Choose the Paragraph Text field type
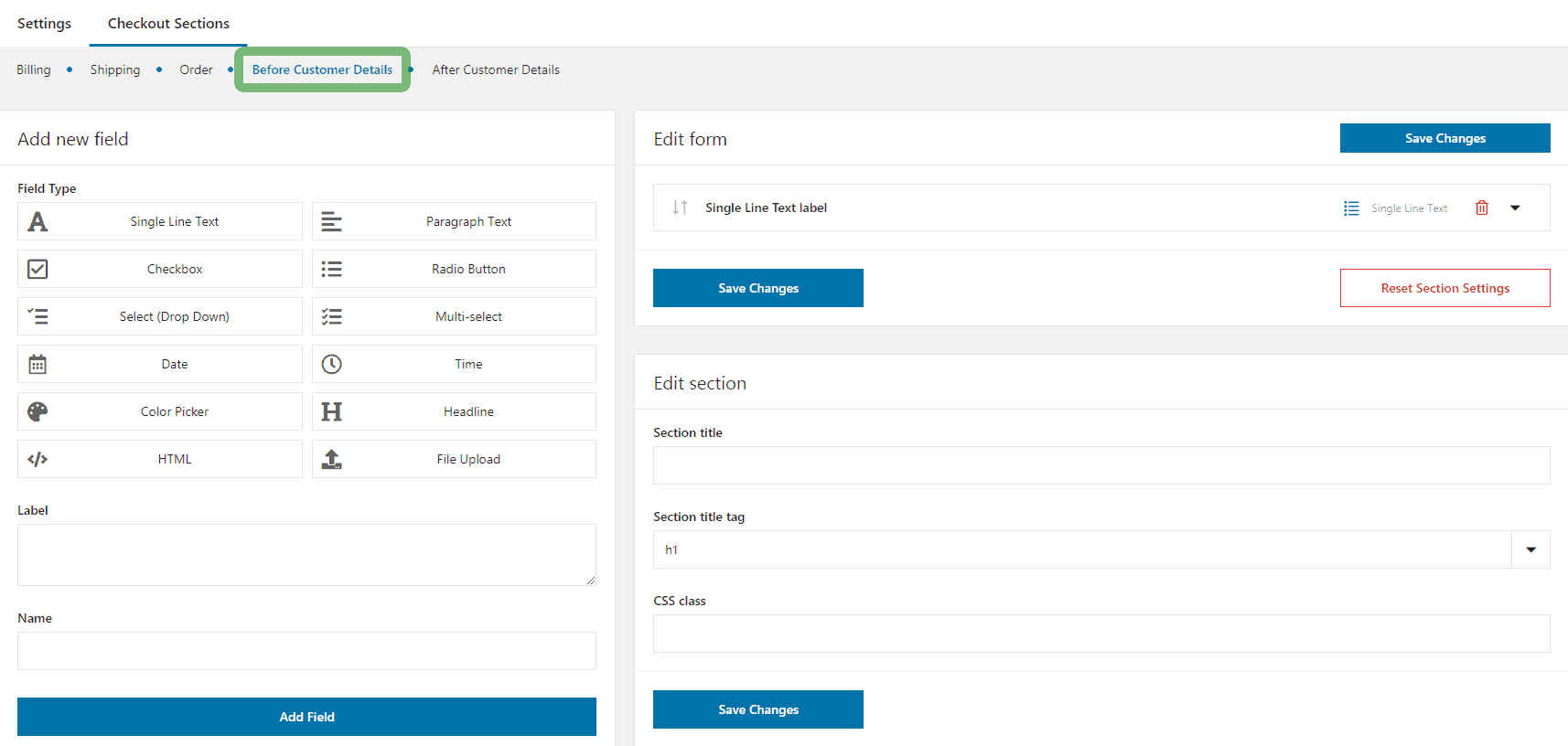The height and width of the screenshot is (746, 1568). pyautogui.click(x=454, y=221)
